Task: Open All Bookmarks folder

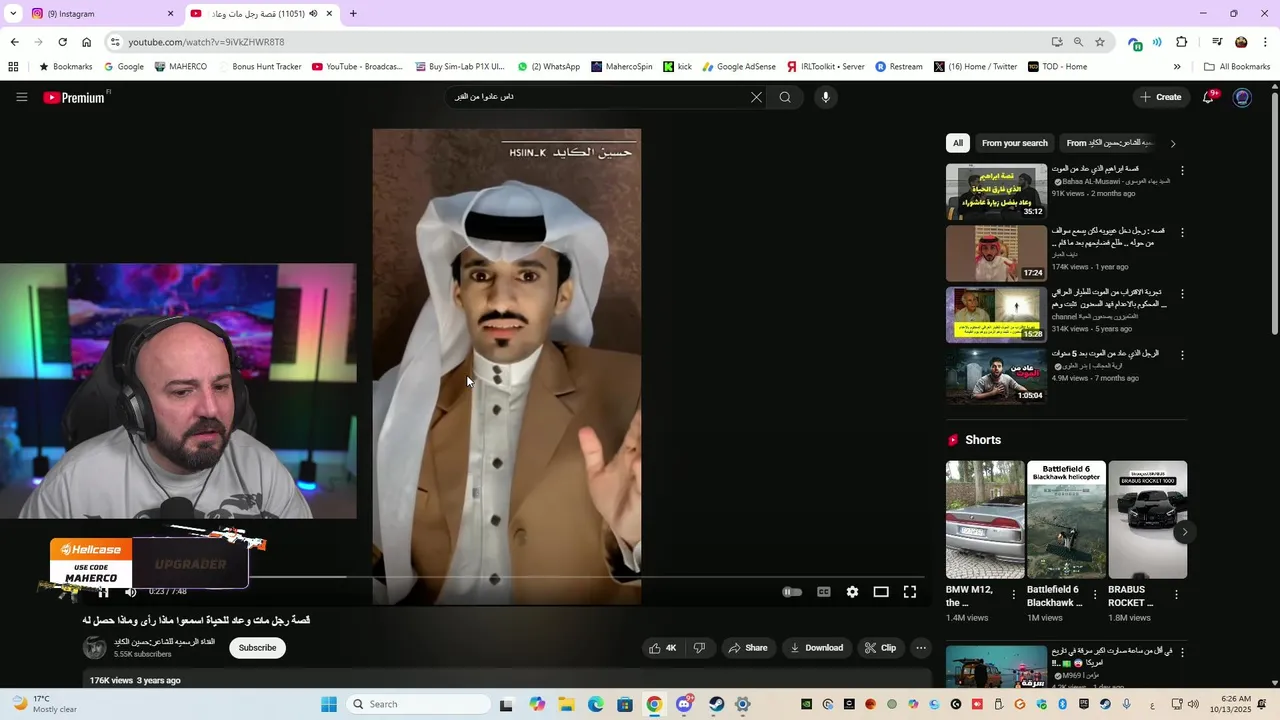Action: click(1237, 67)
